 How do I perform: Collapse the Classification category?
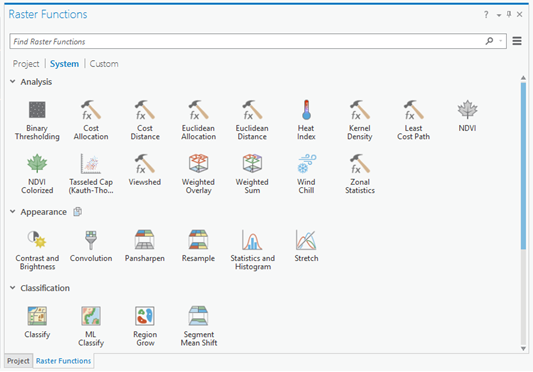point(13,288)
